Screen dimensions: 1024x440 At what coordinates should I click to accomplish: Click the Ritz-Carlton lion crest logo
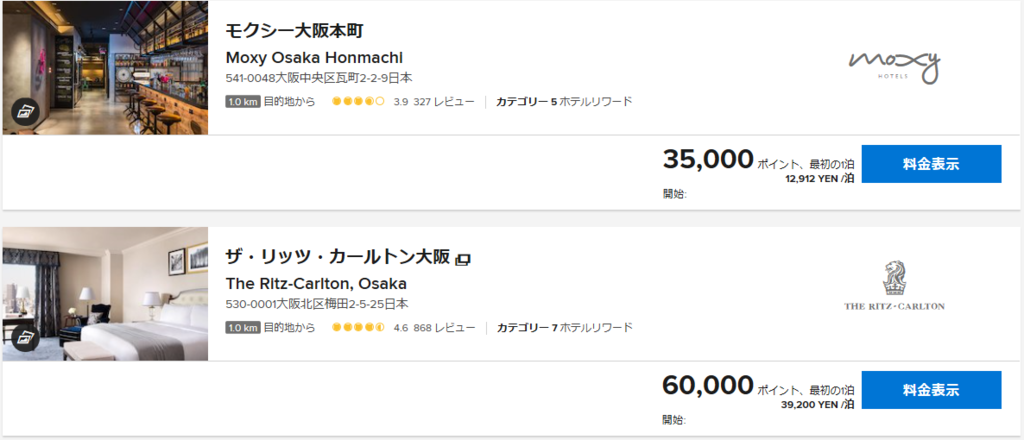click(x=894, y=287)
